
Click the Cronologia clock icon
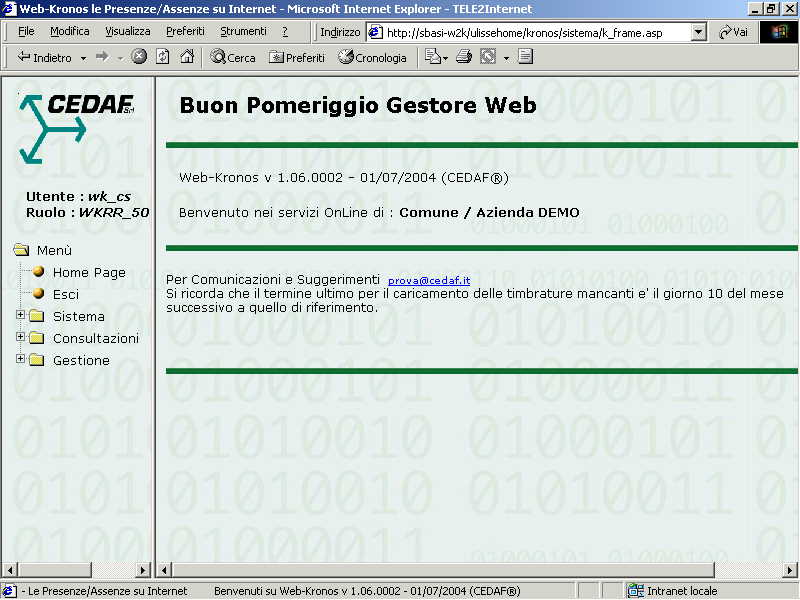(346, 57)
